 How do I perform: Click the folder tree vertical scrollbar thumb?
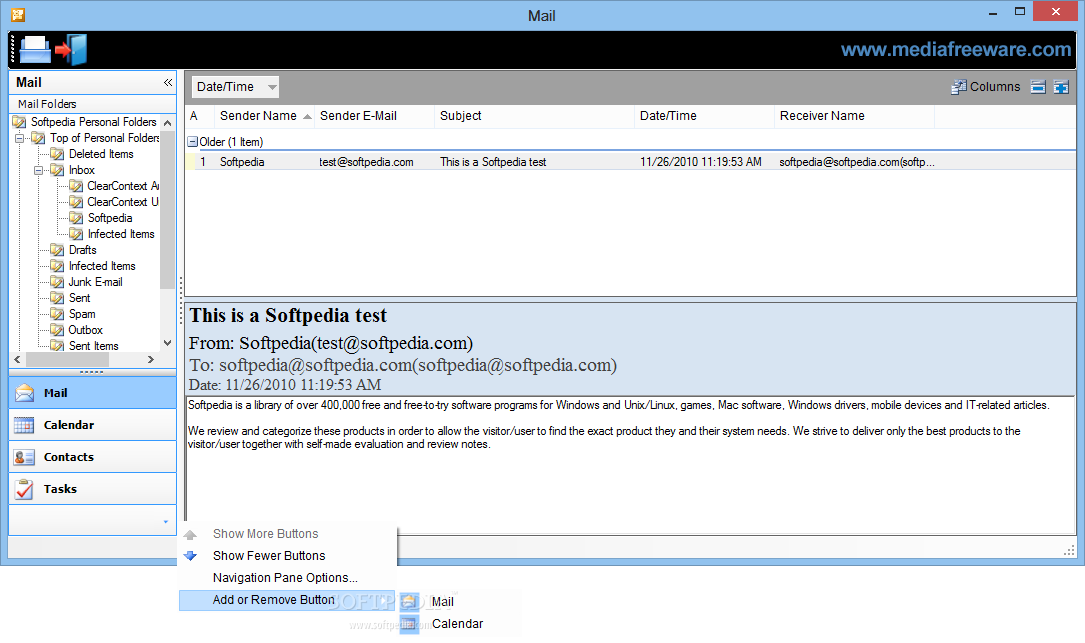pyautogui.click(x=167, y=209)
